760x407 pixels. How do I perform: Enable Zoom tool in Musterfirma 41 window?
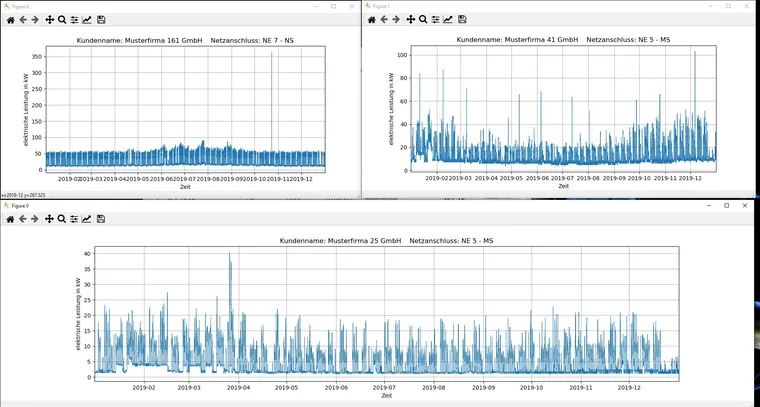coord(423,19)
